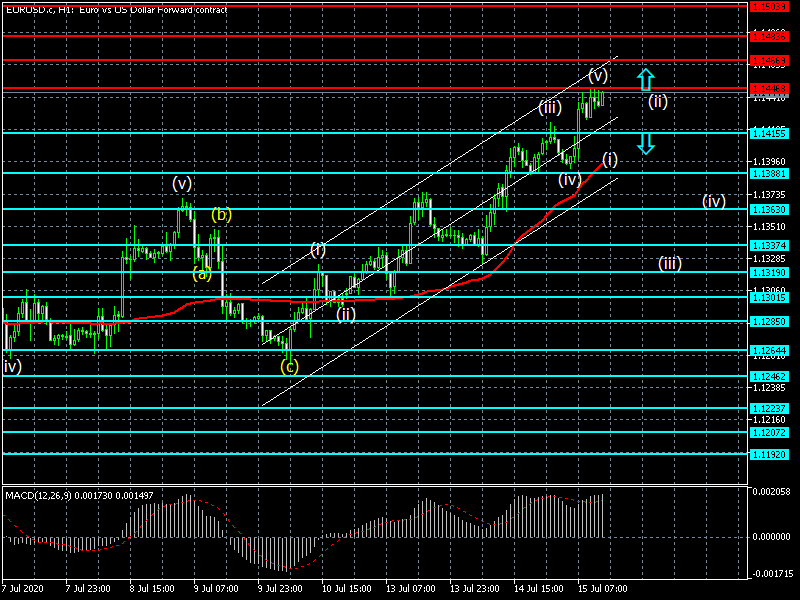Select the (i) wave label above 10 Jul 15:00
Viewport: 800px width, 600px height.
[x=318, y=250]
